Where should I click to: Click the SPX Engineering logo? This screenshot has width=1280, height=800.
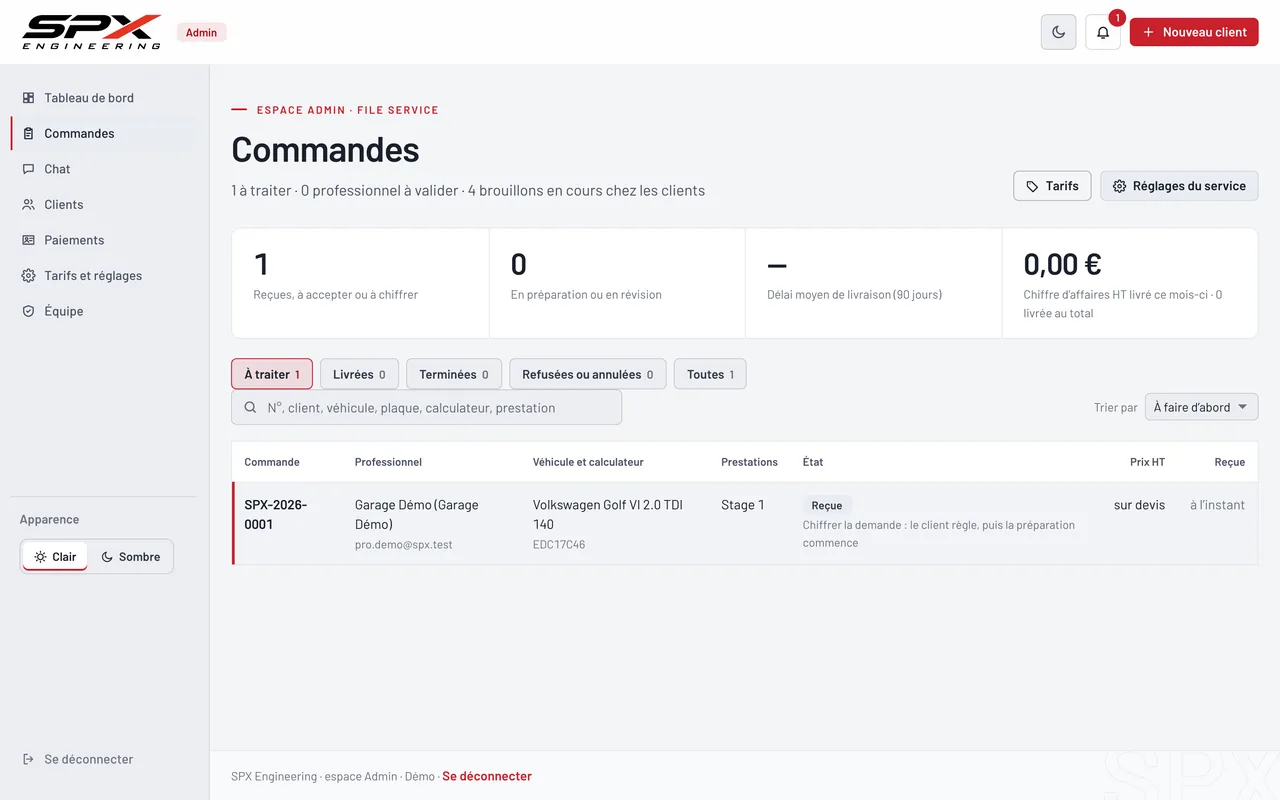pyautogui.click(x=91, y=32)
